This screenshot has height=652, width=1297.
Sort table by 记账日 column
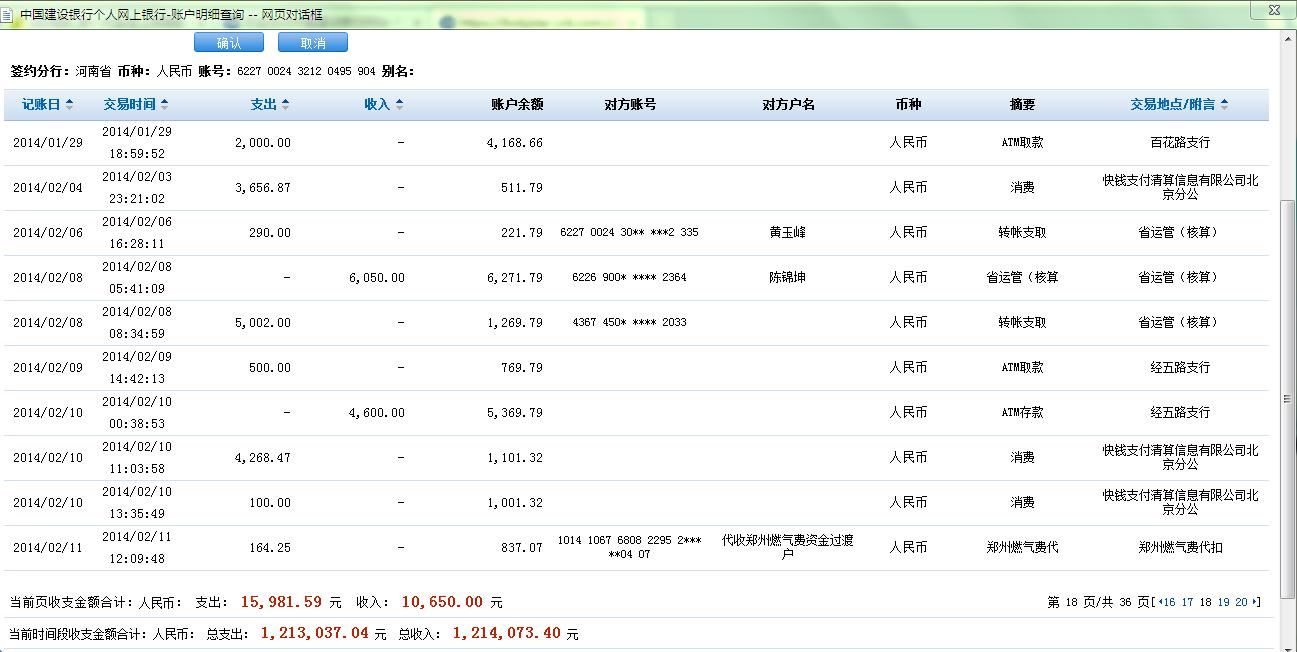(x=47, y=104)
